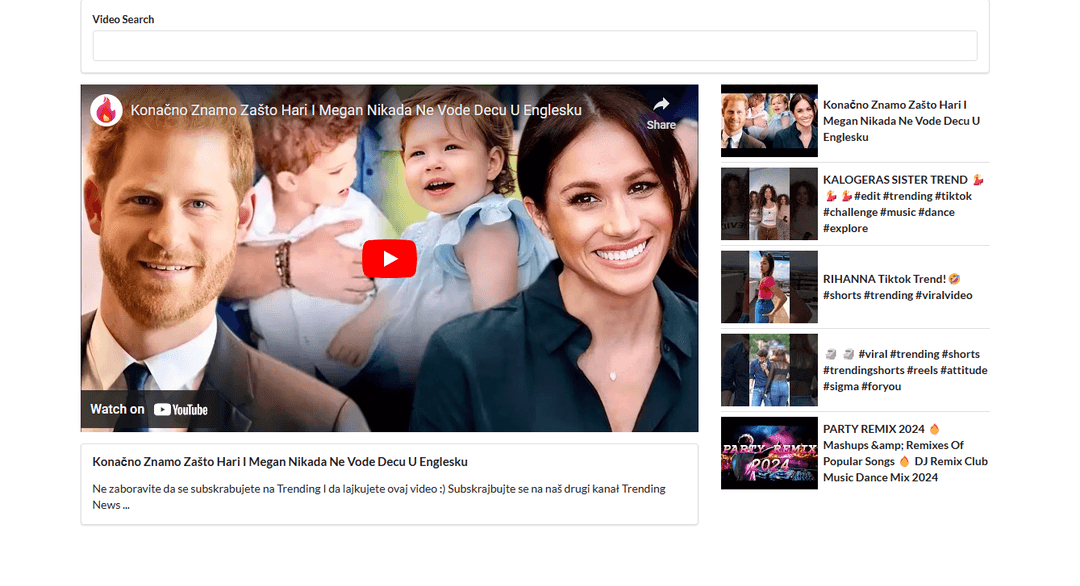Click the video title below the player
Viewport: 1080px width, 586px height.
[280, 462]
